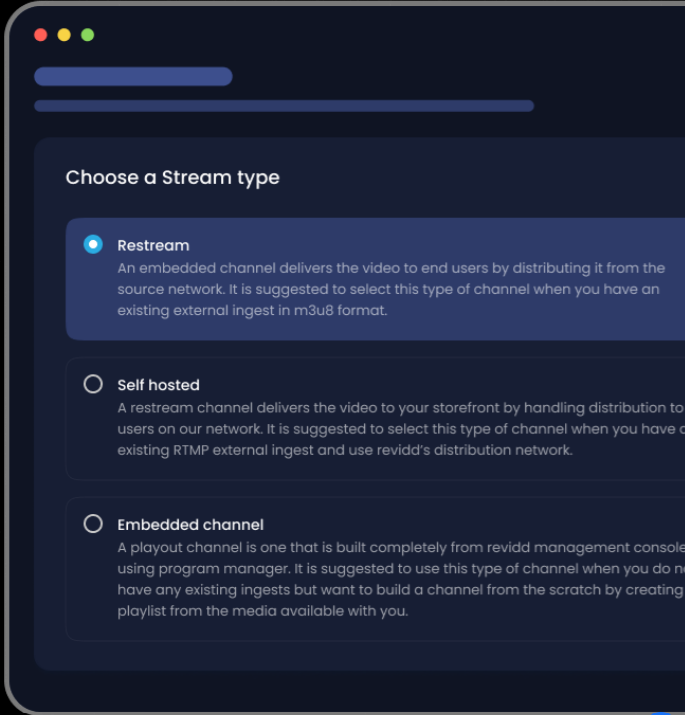
Task: Click the short blue placeholder title bar
Action: pos(133,77)
